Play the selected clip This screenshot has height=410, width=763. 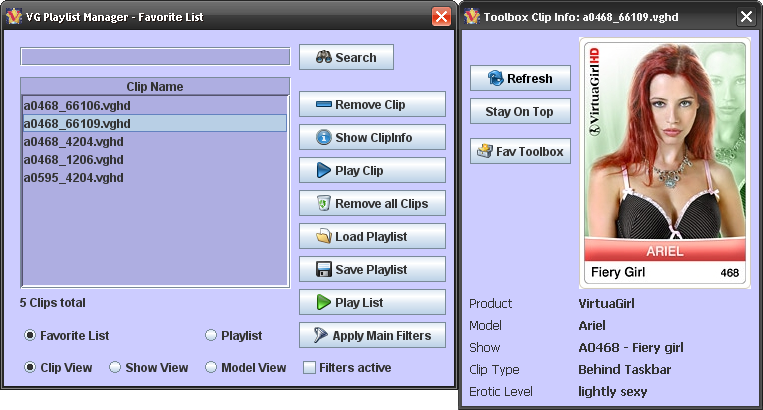tap(372, 171)
